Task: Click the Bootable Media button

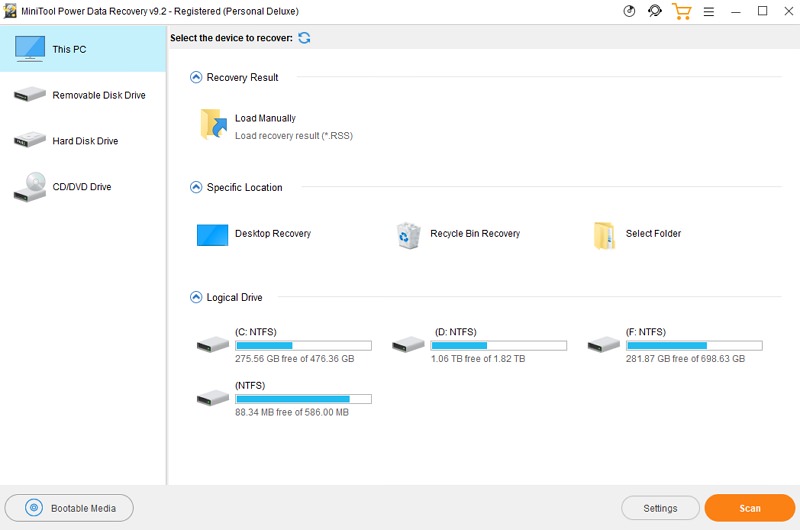Action: (x=69, y=508)
